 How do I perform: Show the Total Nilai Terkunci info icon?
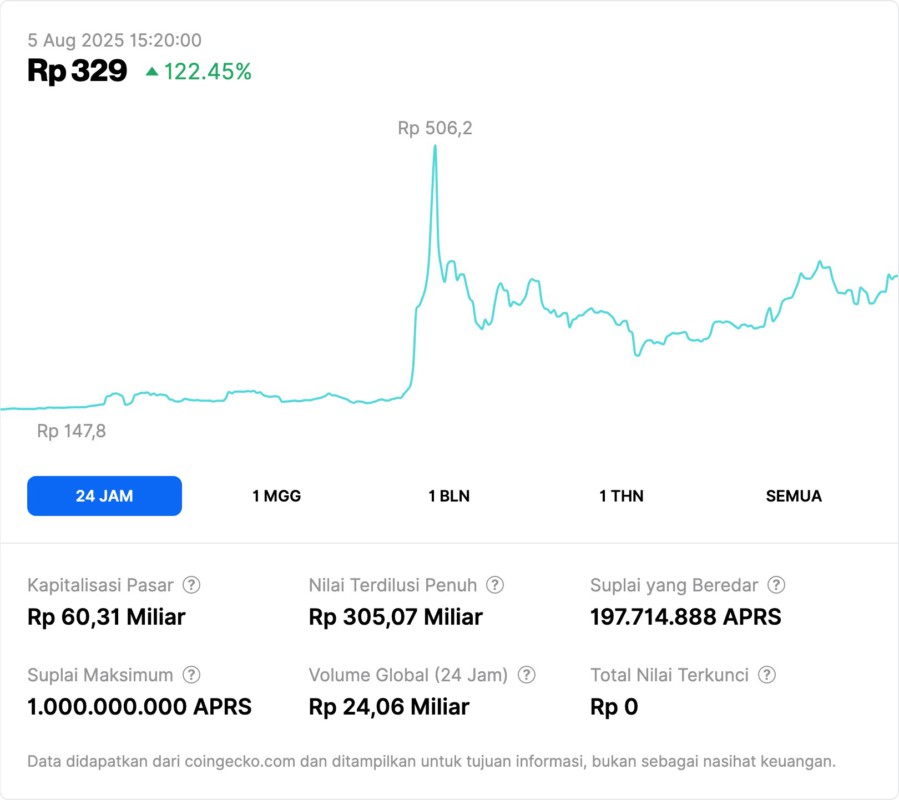767,675
